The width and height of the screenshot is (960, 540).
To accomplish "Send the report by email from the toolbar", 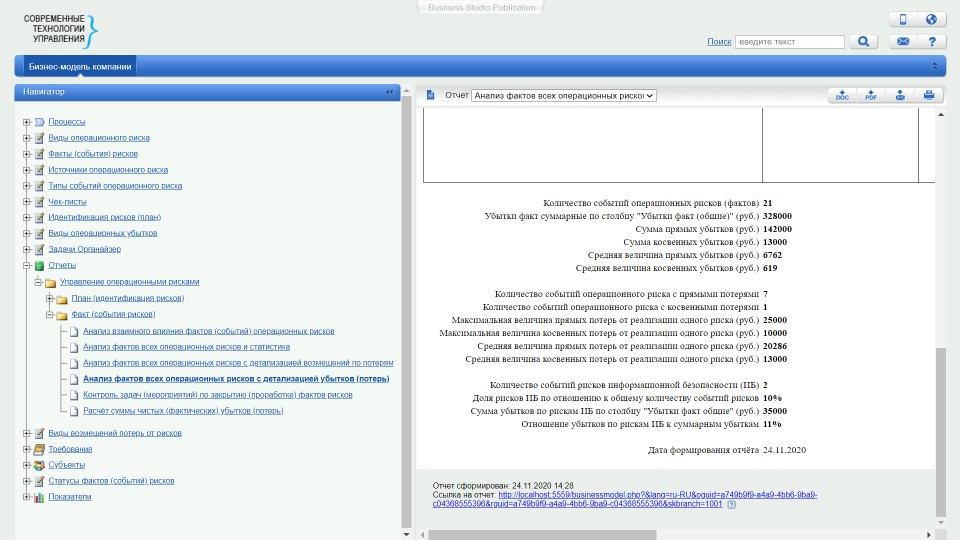I will tap(900, 95).
